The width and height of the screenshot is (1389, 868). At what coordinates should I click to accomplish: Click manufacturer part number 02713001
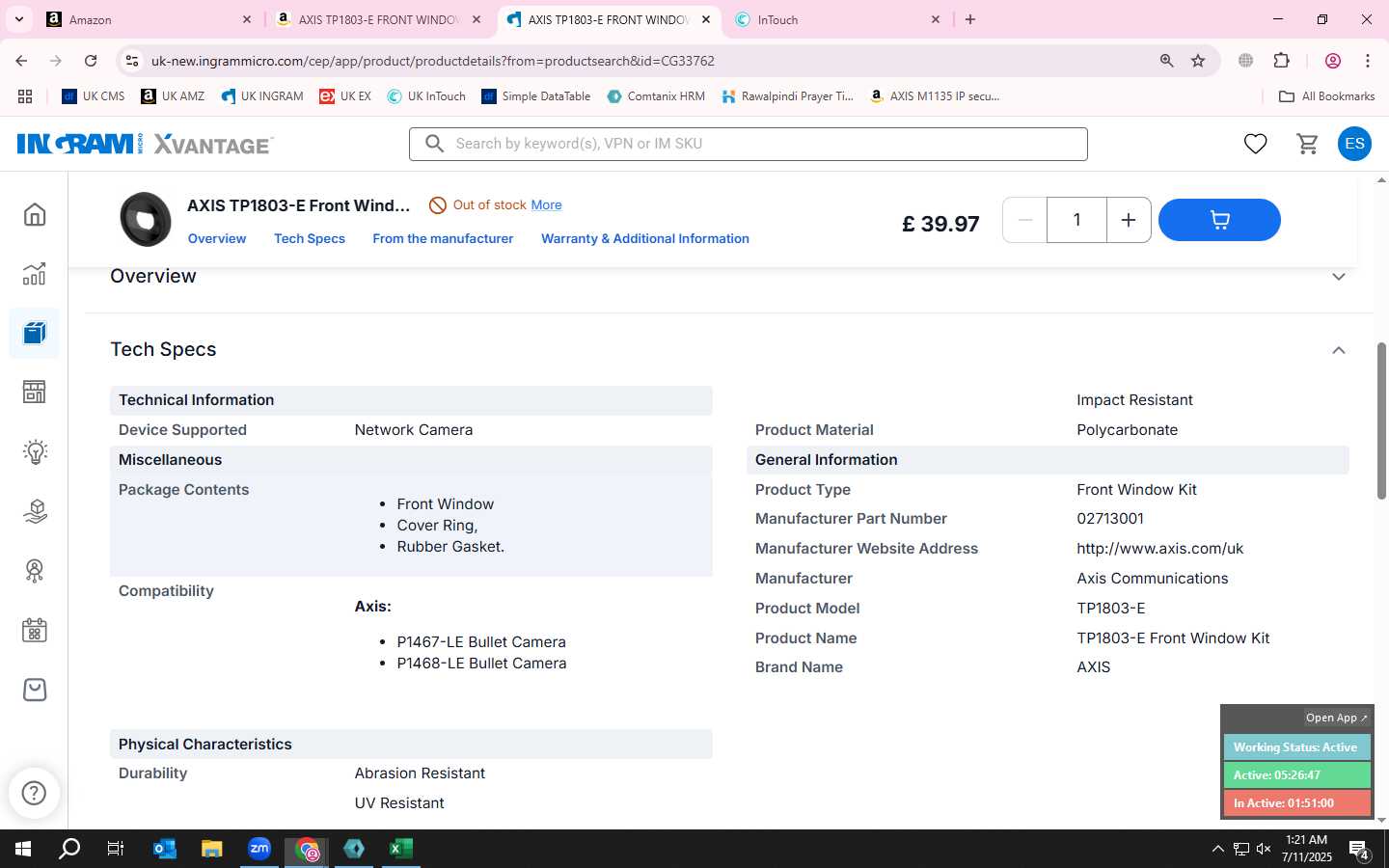[1110, 518]
